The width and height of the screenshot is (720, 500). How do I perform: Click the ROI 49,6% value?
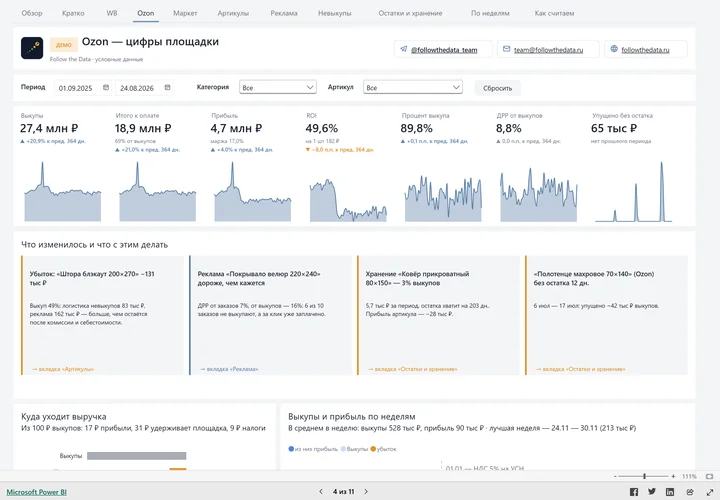[321, 128]
